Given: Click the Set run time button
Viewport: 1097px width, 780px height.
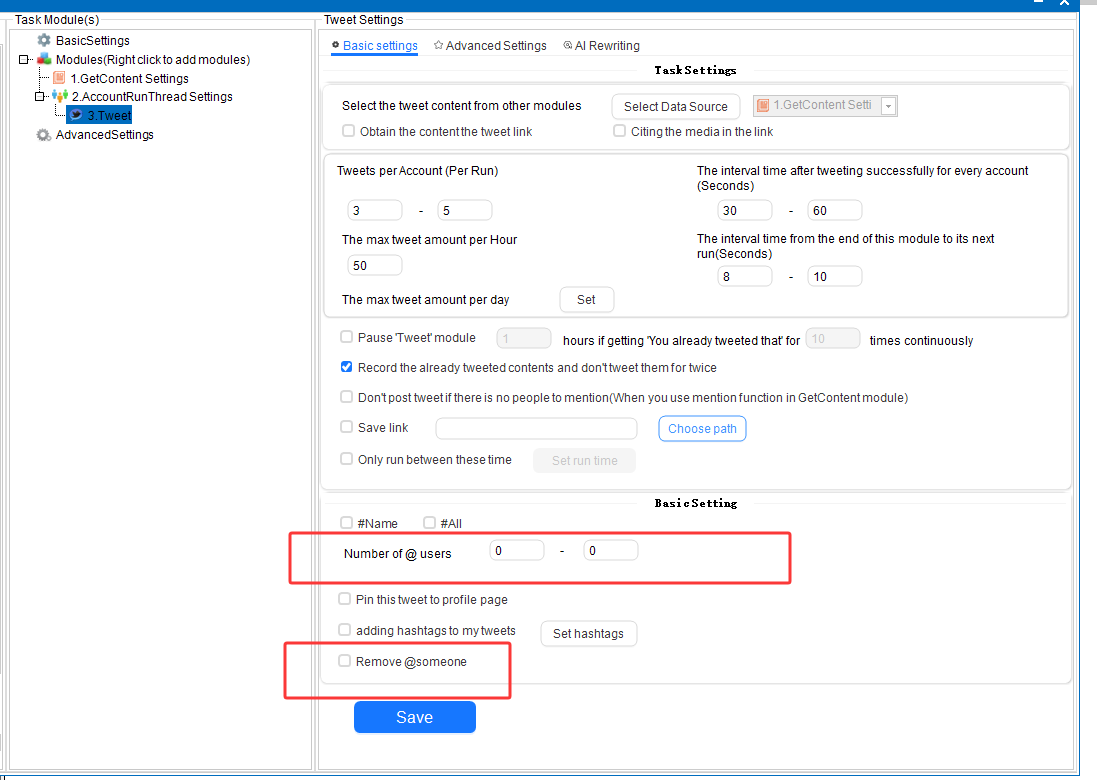Looking at the screenshot, I should (585, 460).
